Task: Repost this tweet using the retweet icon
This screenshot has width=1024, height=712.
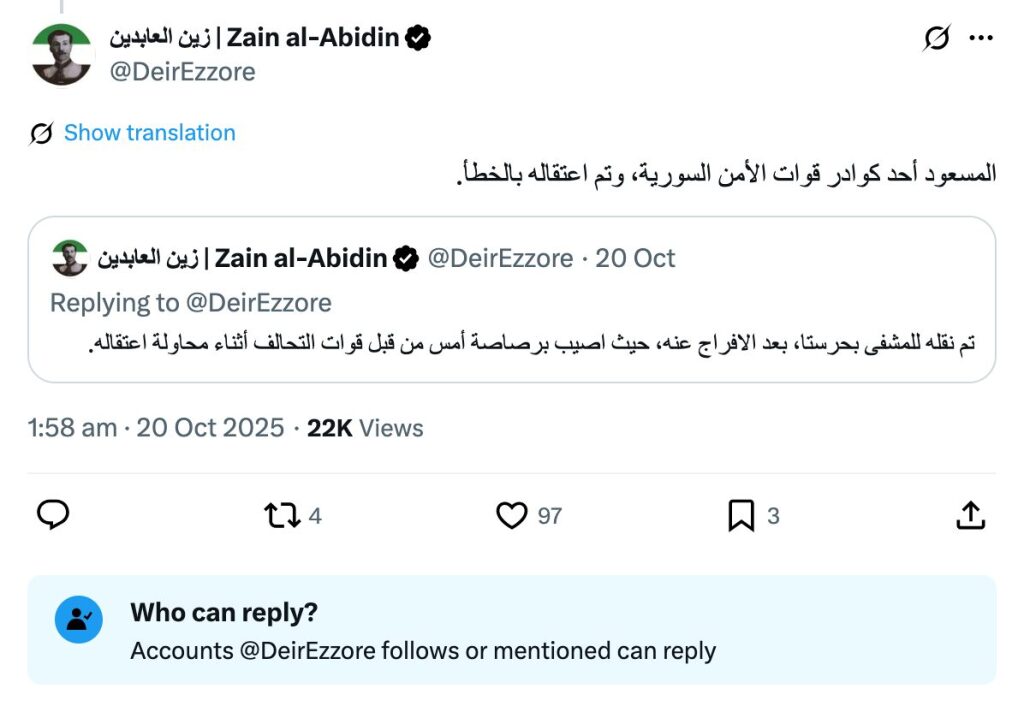Action: click(x=281, y=515)
